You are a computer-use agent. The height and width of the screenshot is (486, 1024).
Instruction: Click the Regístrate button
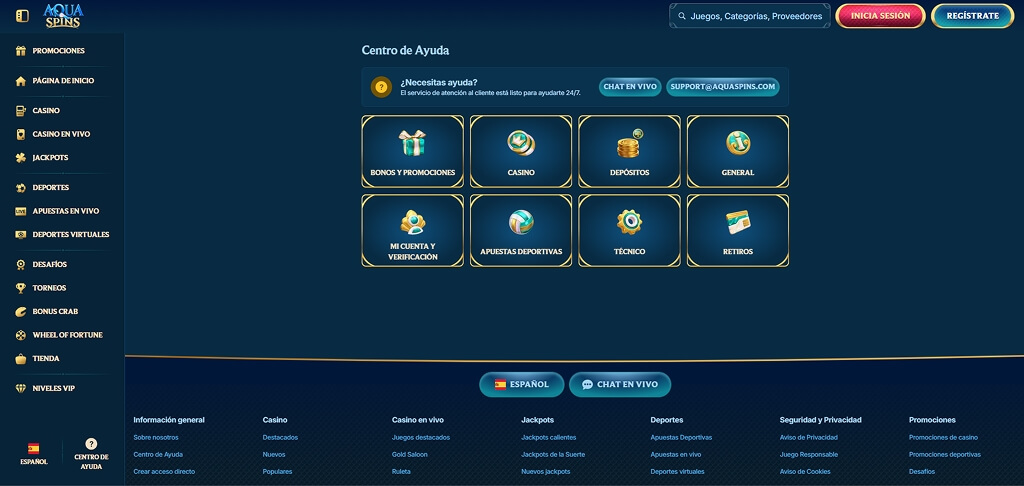[x=972, y=16]
